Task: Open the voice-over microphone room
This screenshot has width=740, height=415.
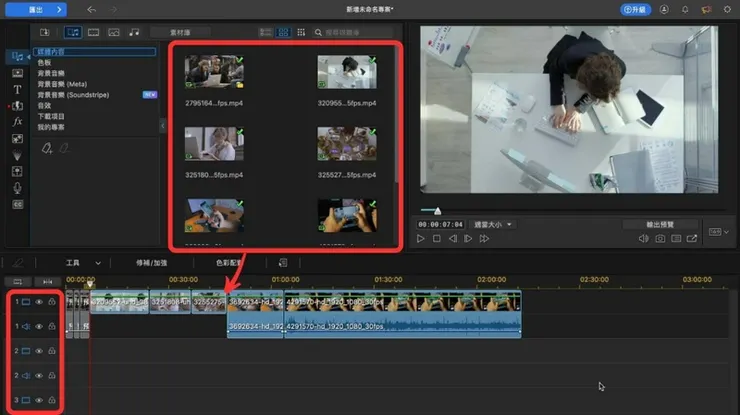Action: (x=17, y=188)
